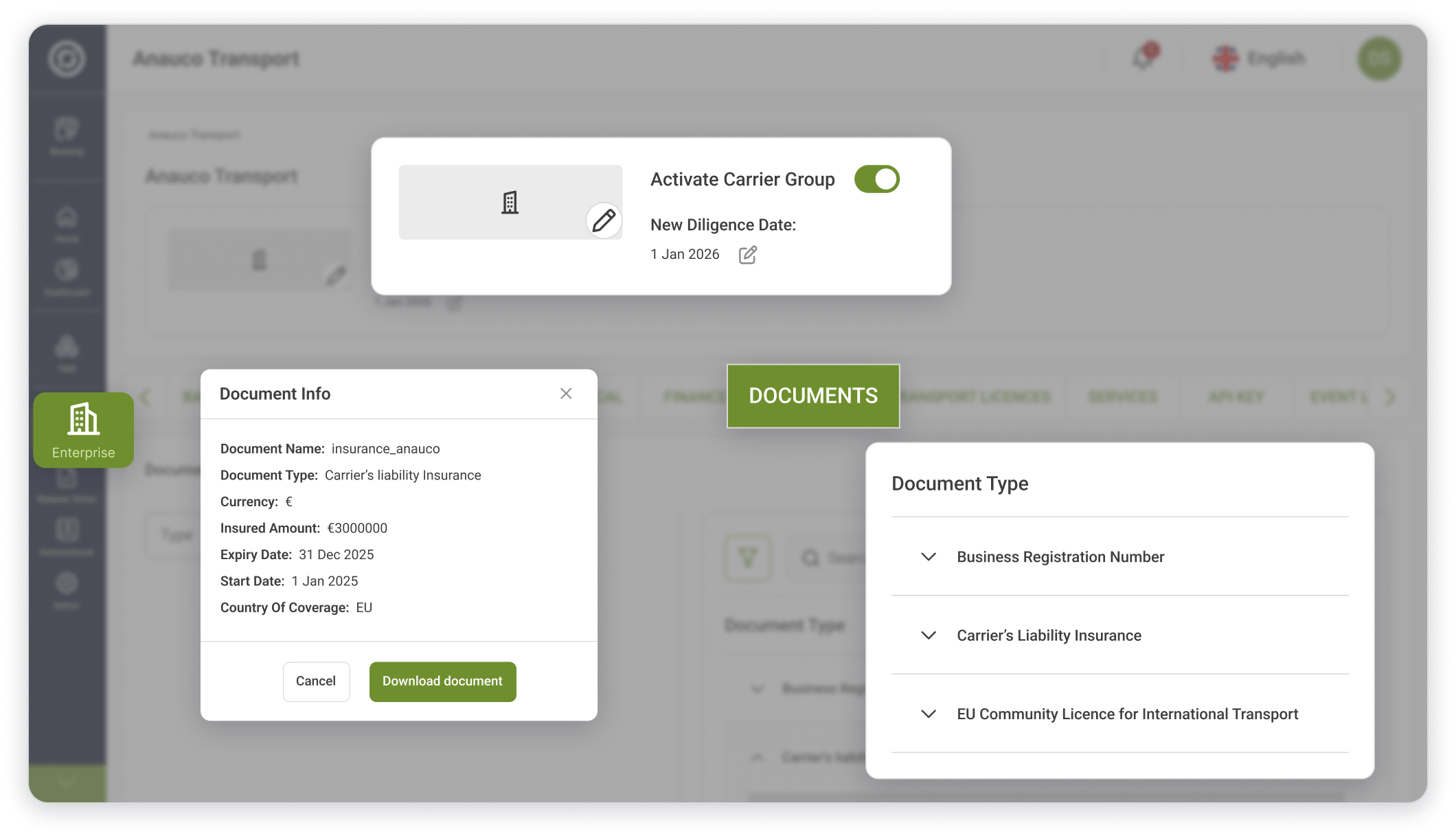
Task: Click the pencil icon on company logo
Action: click(x=604, y=221)
